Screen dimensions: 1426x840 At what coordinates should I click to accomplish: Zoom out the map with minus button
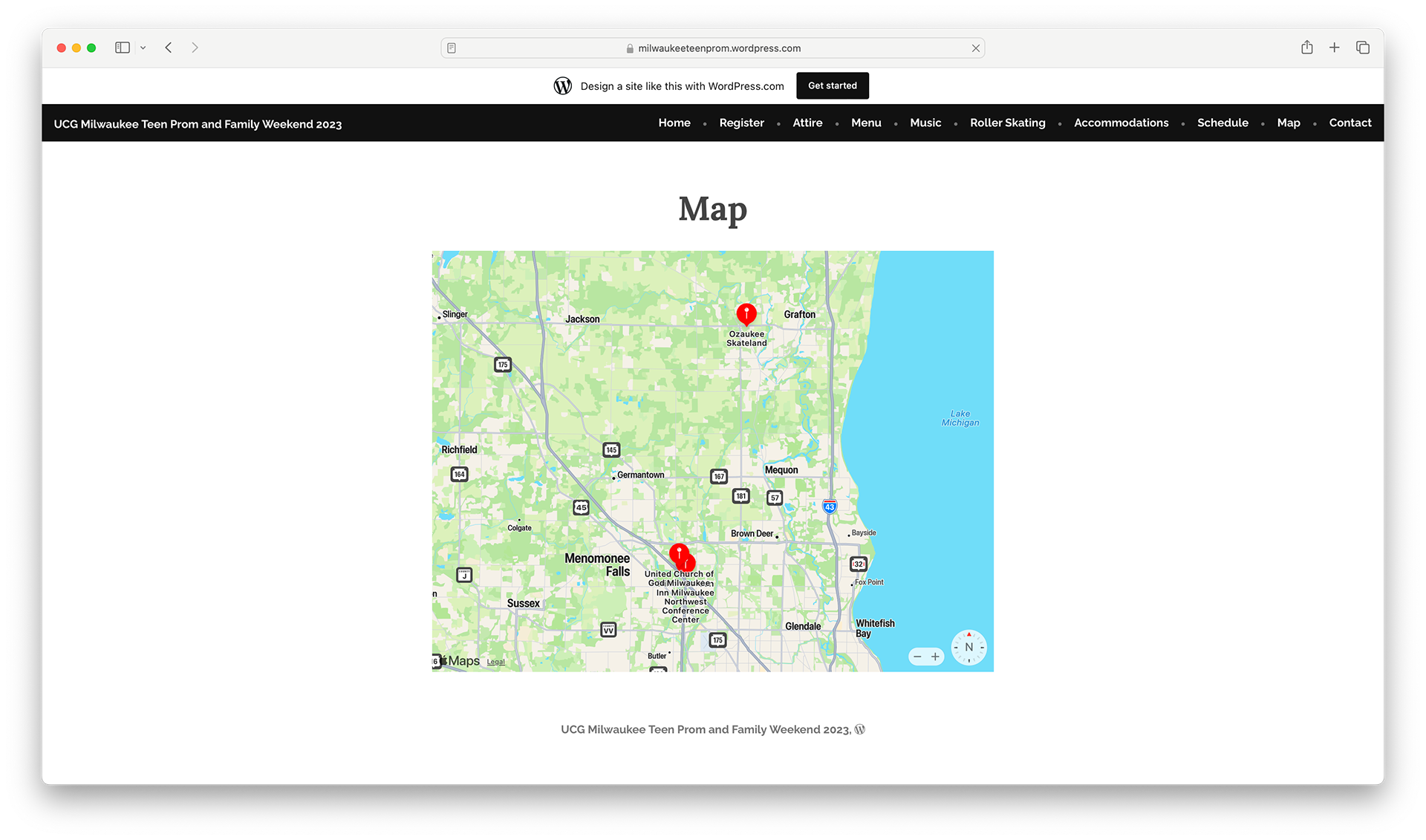[x=917, y=657]
